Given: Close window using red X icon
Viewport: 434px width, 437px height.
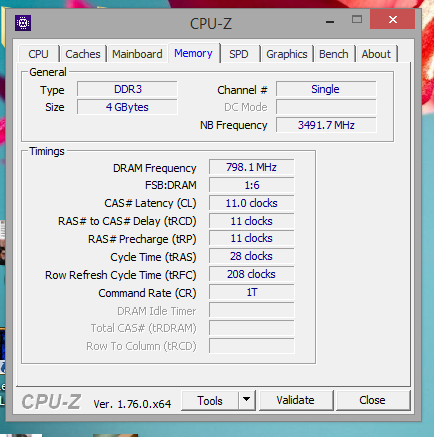Looking at the screenshot, I should pos(392,20).
